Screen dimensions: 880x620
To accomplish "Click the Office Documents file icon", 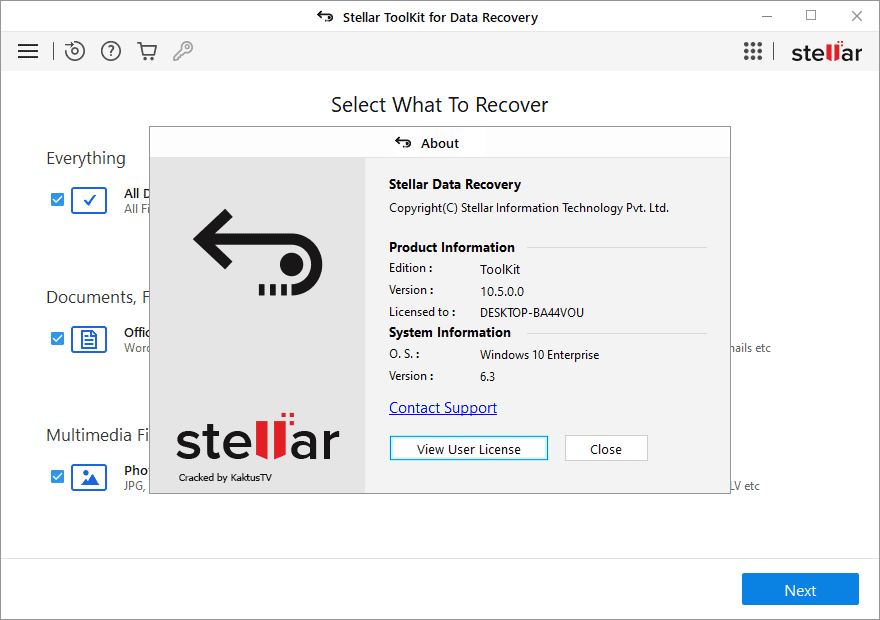I will pyautogui.click(x=89, y=339).
